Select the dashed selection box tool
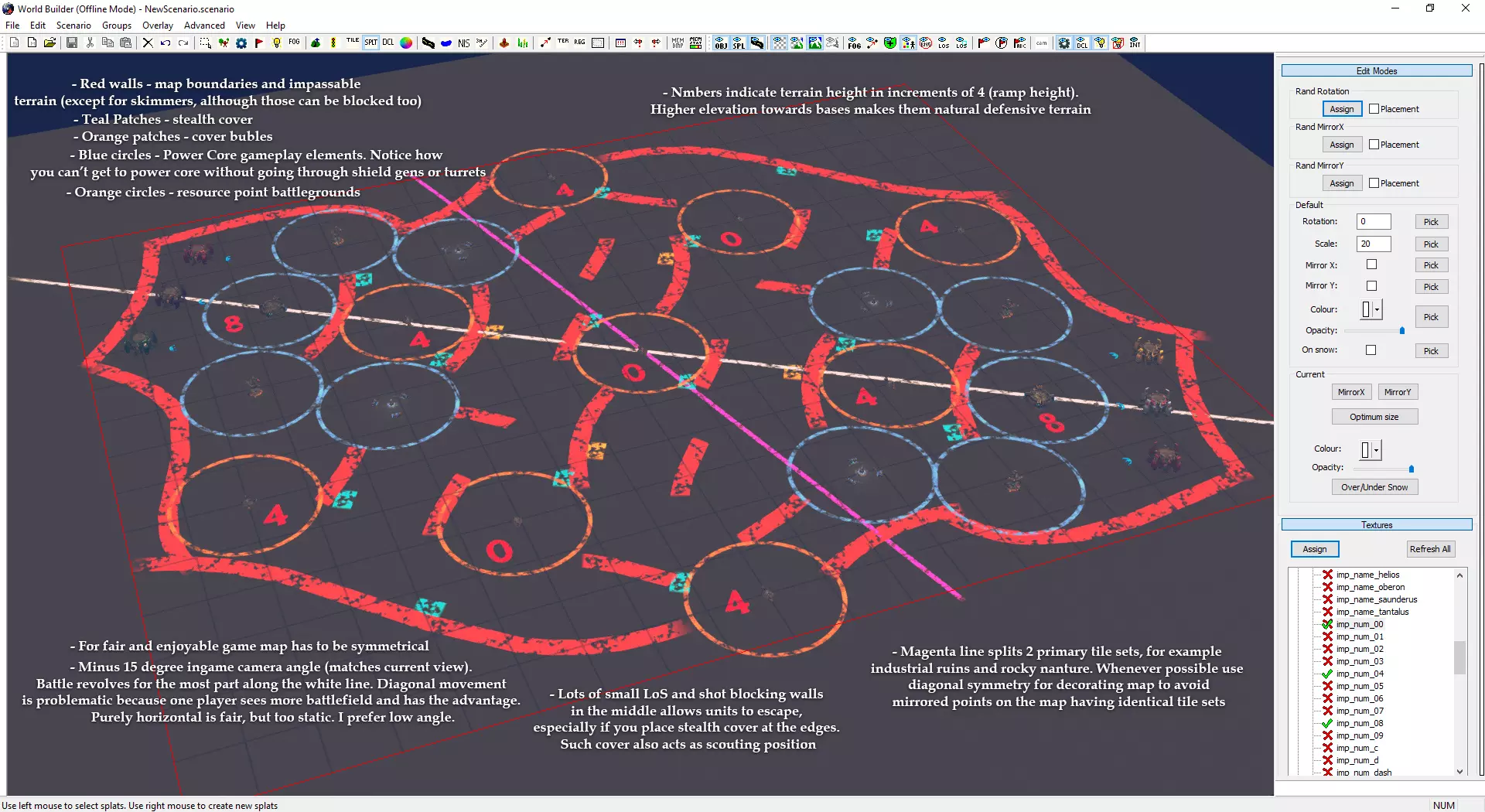 206,43
